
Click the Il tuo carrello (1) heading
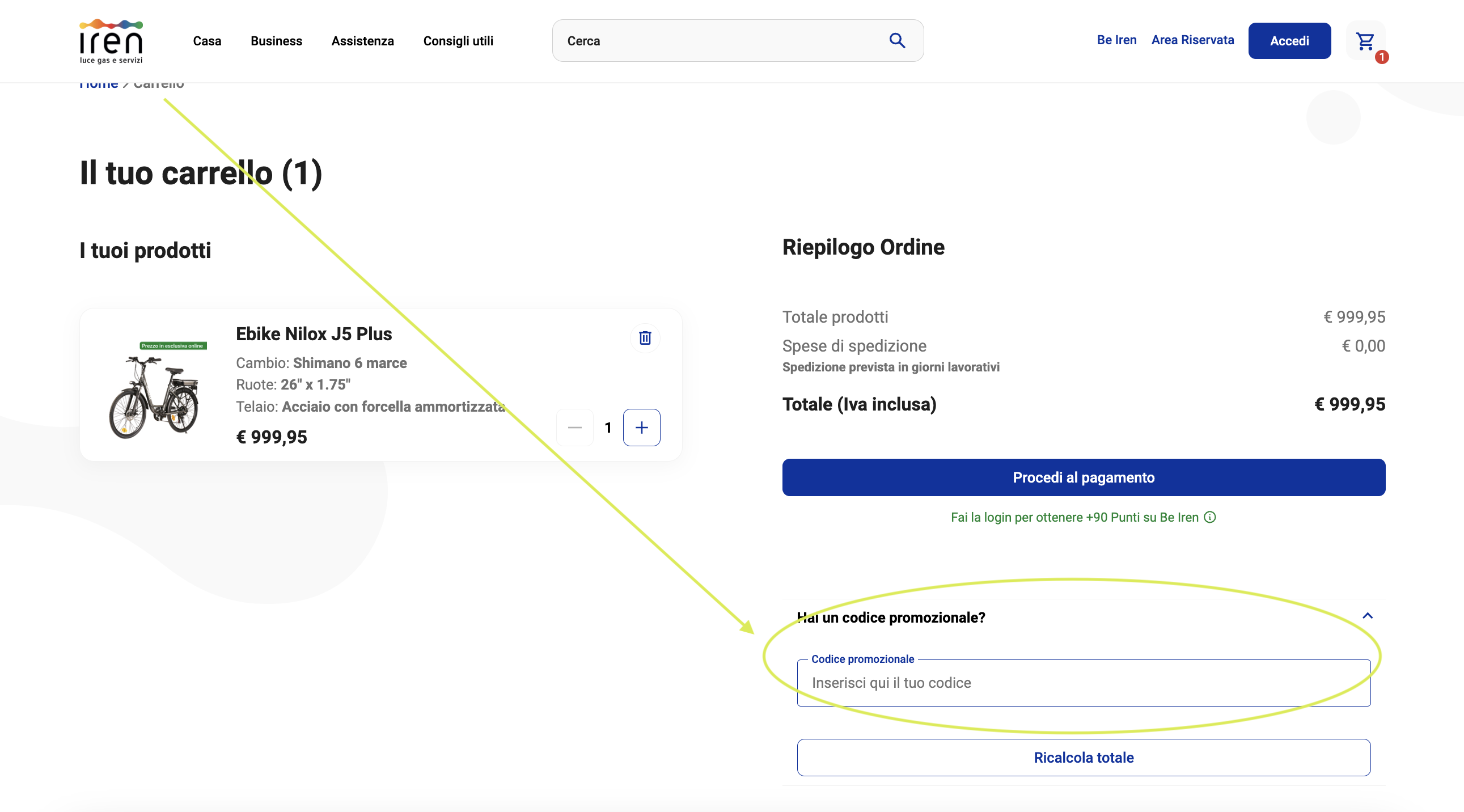[201, 174]
